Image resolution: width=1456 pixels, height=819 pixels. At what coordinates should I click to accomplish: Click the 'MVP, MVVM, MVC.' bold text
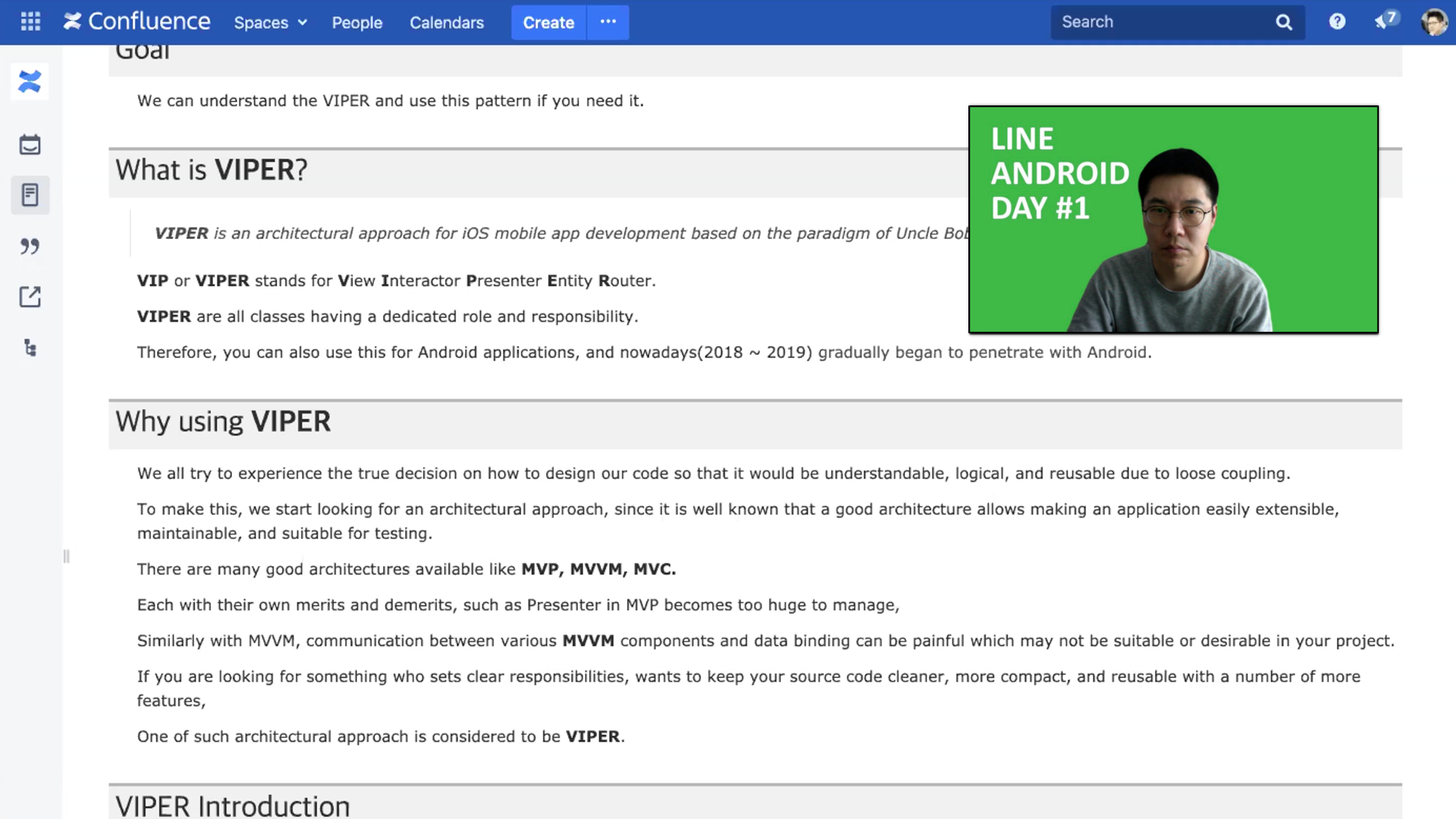[x=599, y=569]
